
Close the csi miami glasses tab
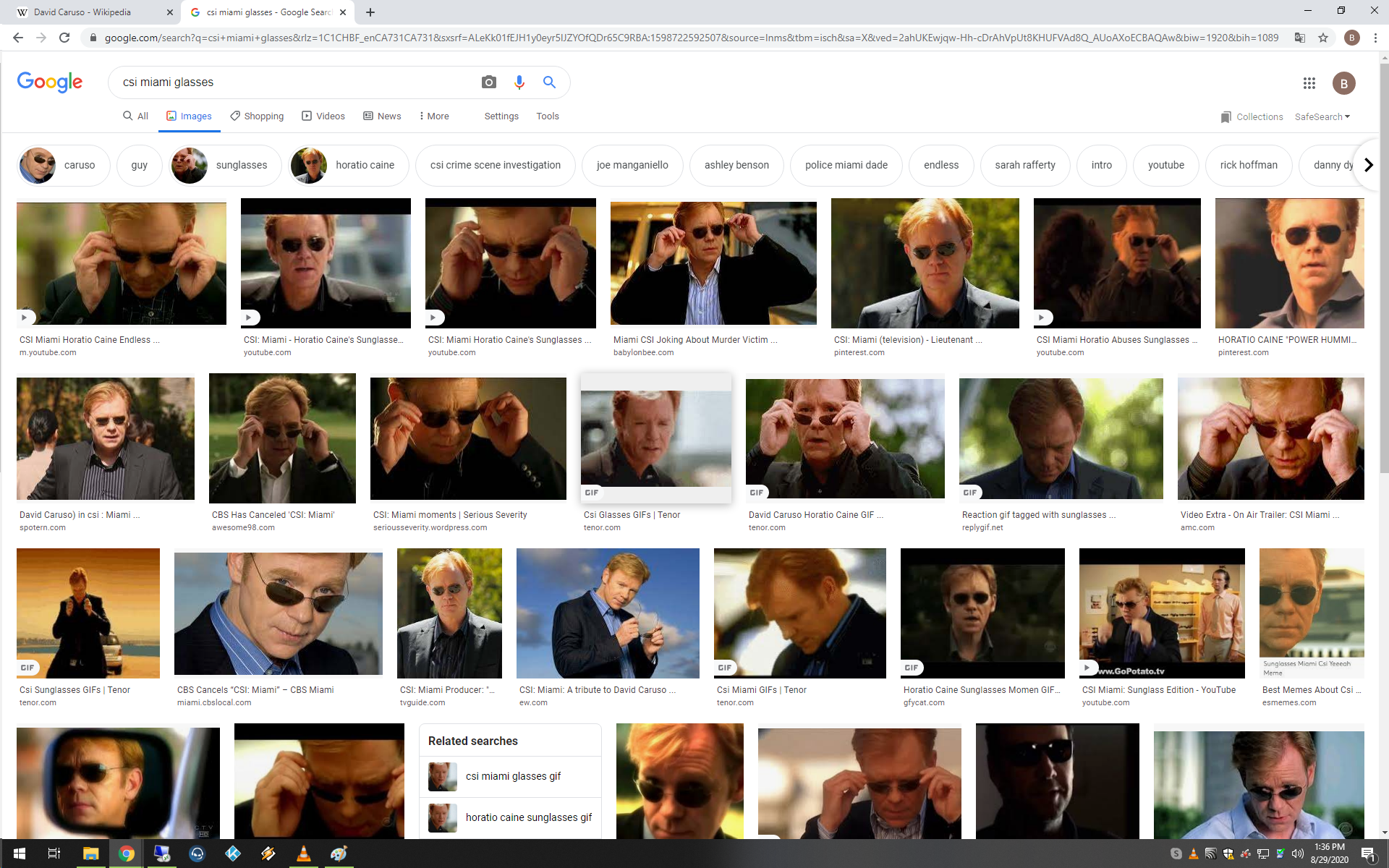pos(343,12)
